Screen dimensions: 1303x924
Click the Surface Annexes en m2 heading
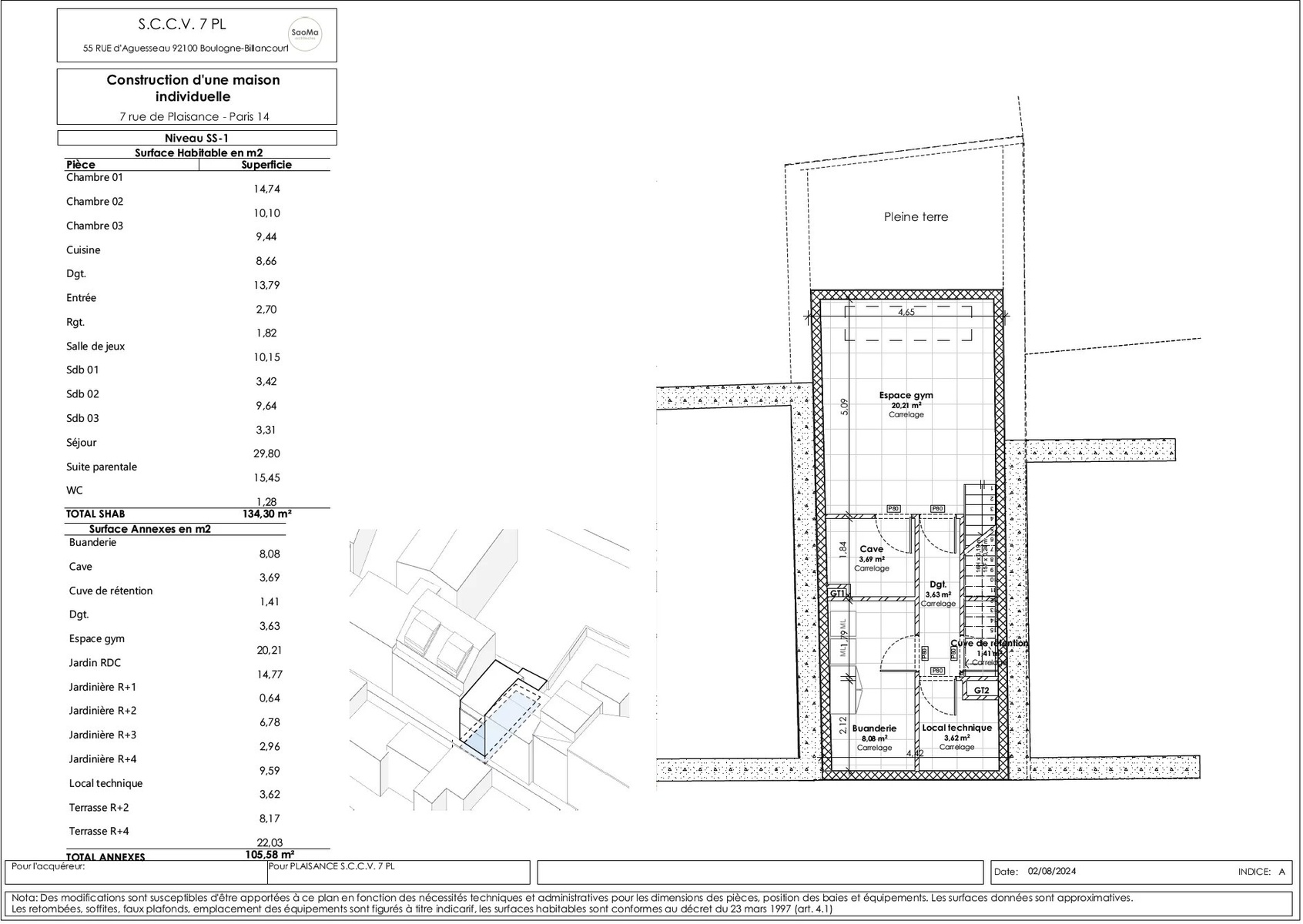149,529
